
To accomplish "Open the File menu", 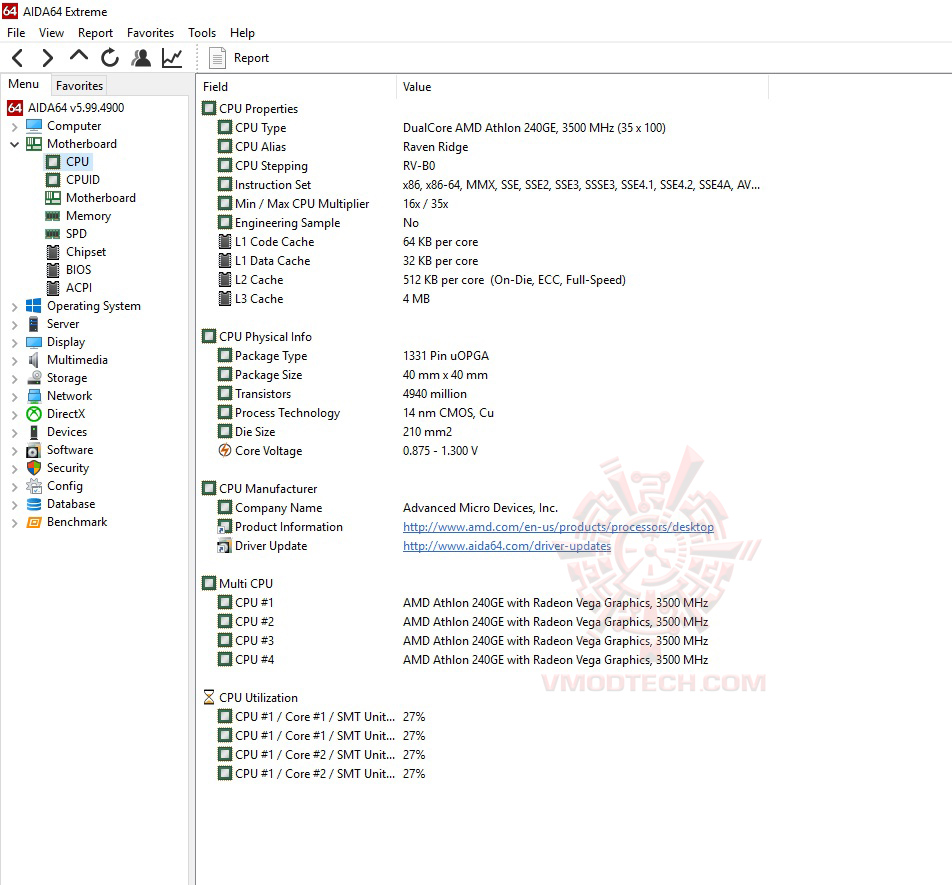I will [x=16, y=33].
